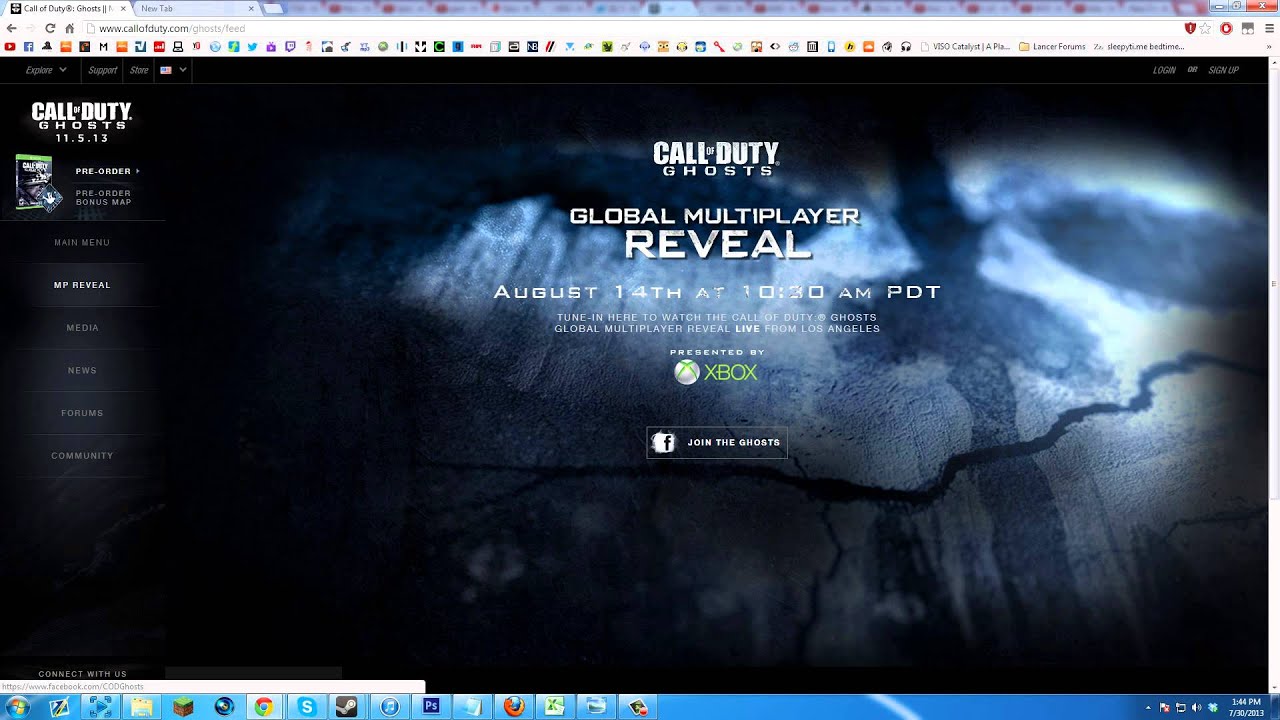Click volume icon in system tray
Viewport: 1280px width, 720px height.
click(1197, 707)
